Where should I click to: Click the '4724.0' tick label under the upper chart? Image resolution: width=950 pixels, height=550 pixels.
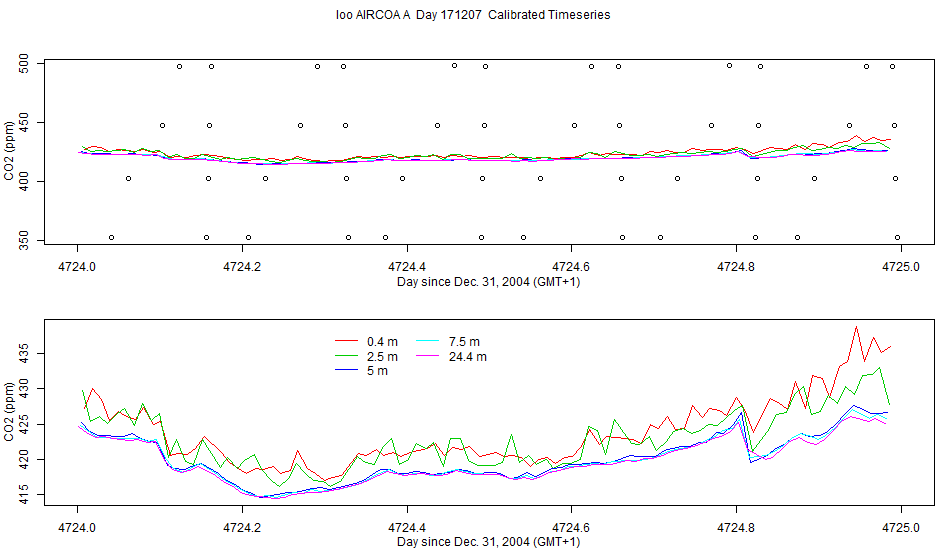point(77,267)
